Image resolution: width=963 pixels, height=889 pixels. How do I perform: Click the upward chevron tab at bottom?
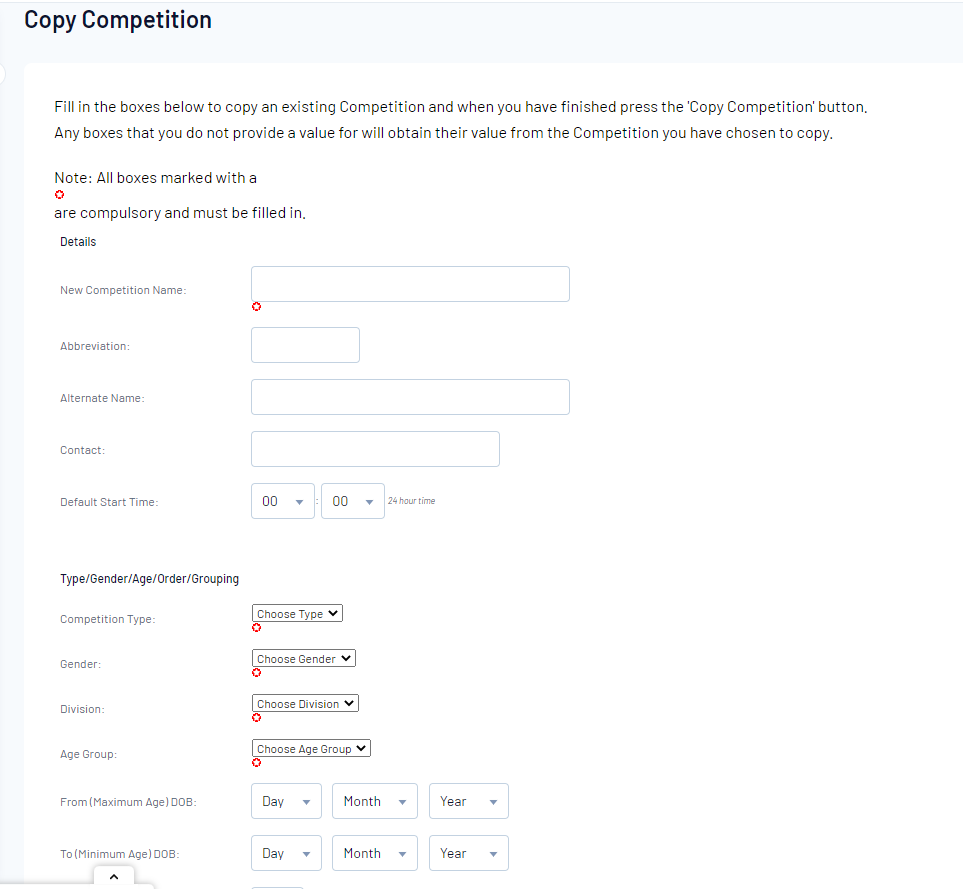(114, 877)
